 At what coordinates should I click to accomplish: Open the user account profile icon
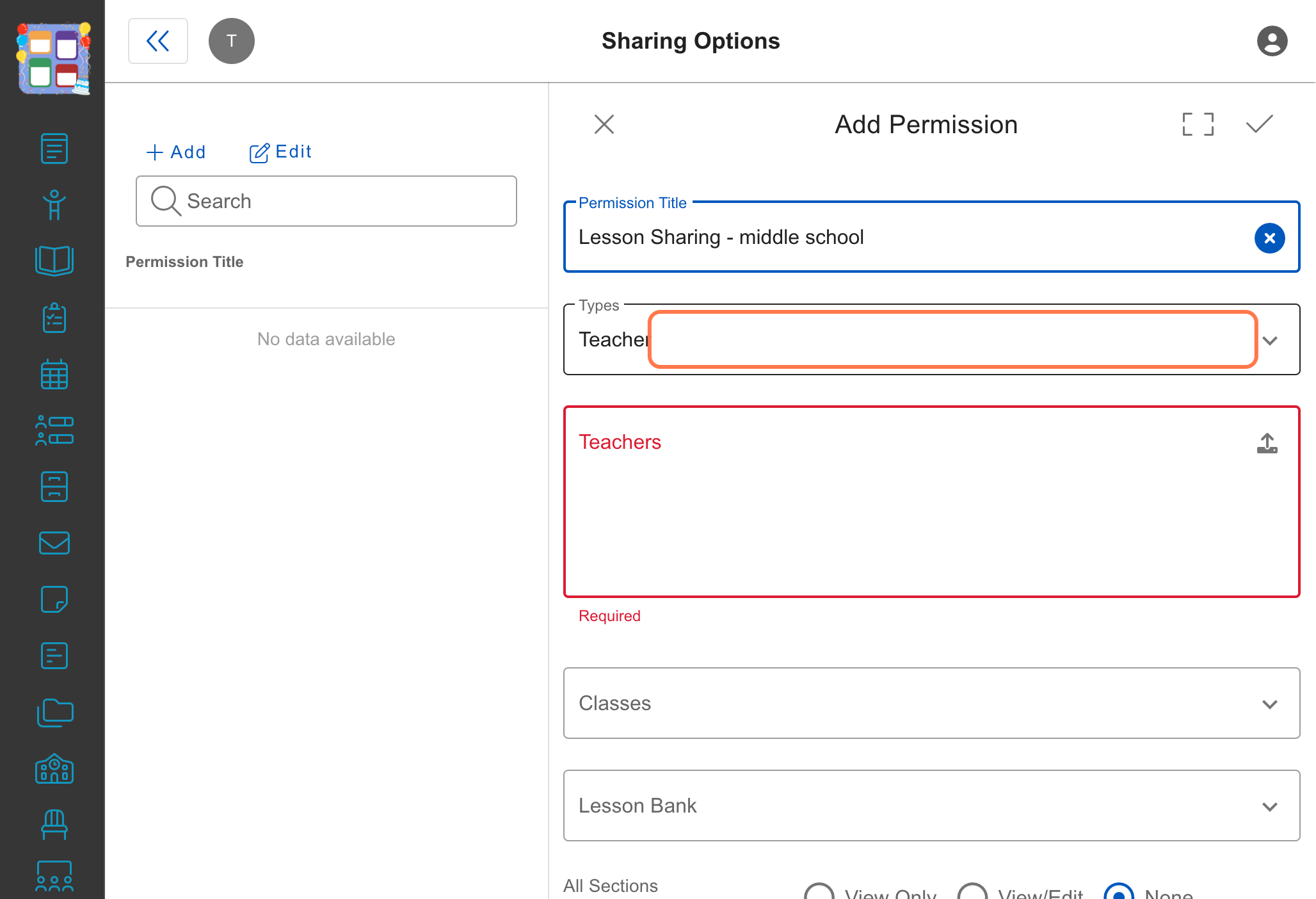click(x=1272, y=41)
